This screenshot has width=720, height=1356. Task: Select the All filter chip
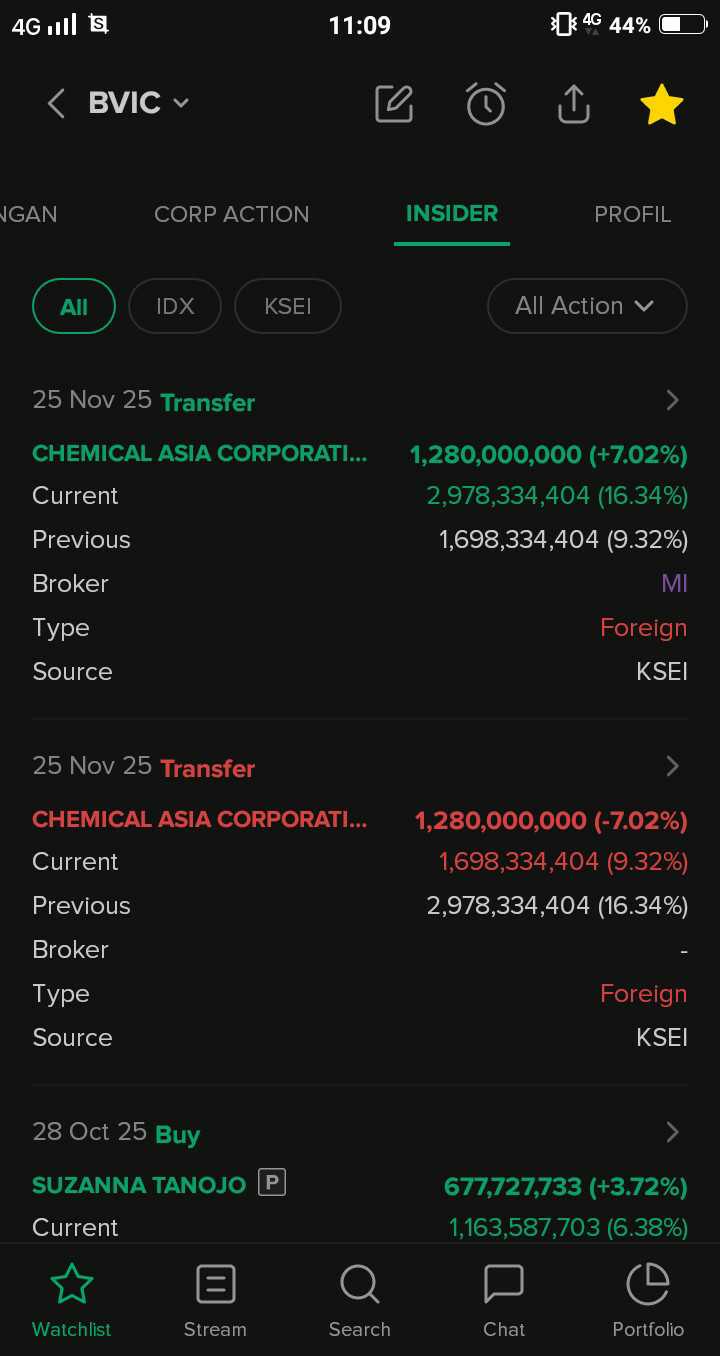click(x=74, y=306)
